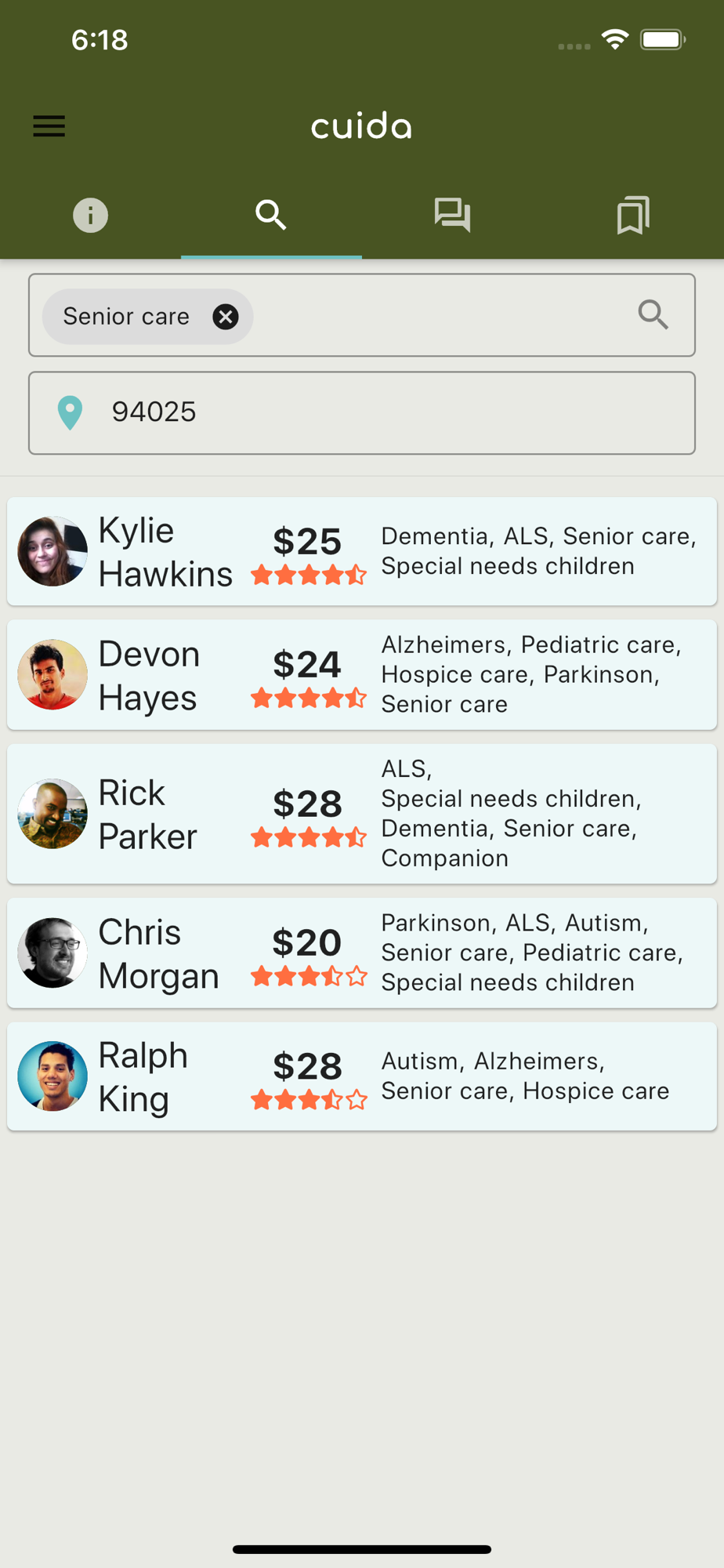
Task: Select Ralph King's profile picture
Action: 52,1076
